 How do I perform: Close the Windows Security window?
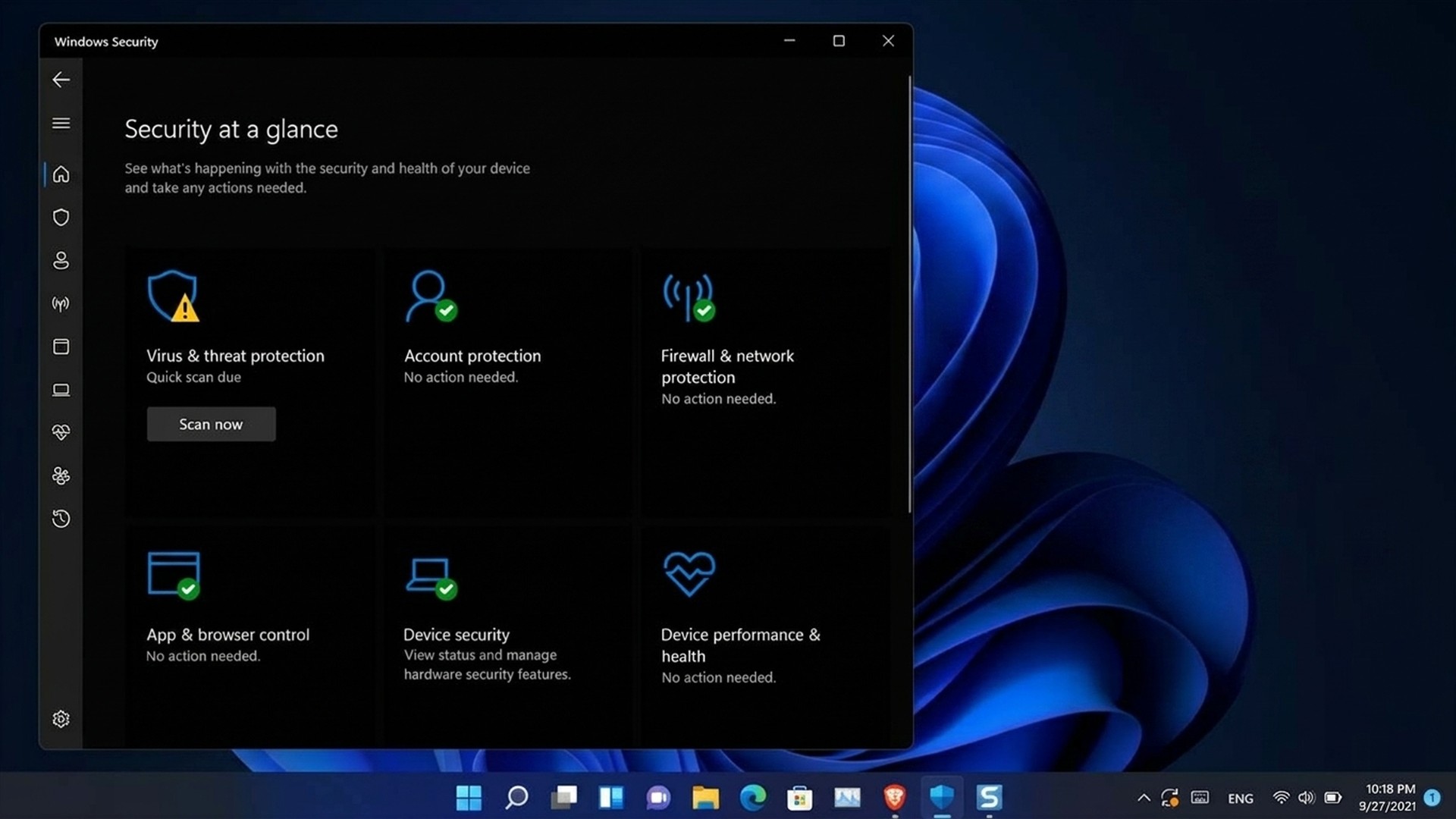point(888,41)
